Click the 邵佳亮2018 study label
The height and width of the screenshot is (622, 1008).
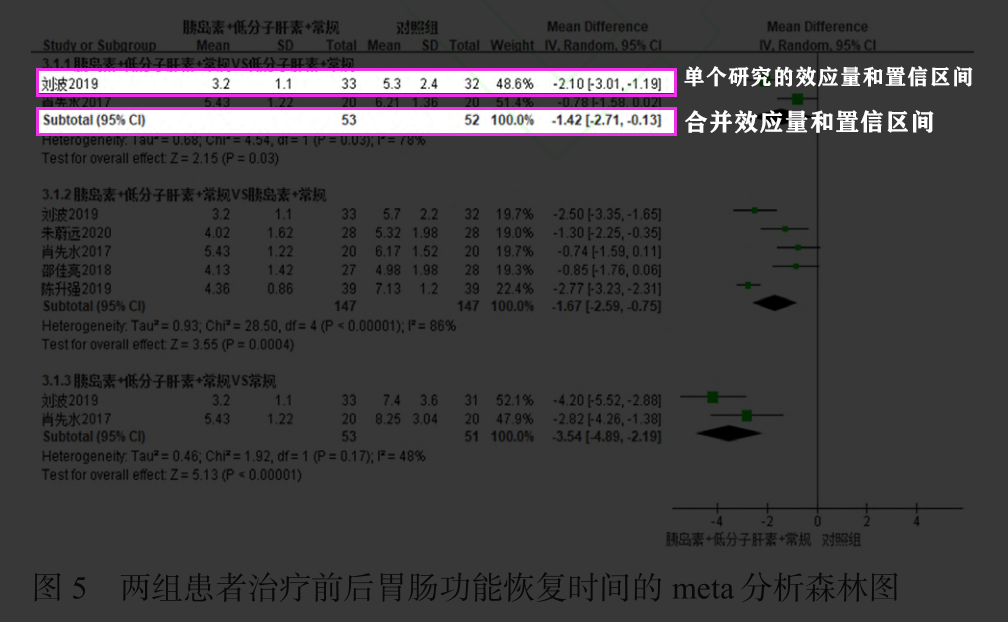coord(76,270)
